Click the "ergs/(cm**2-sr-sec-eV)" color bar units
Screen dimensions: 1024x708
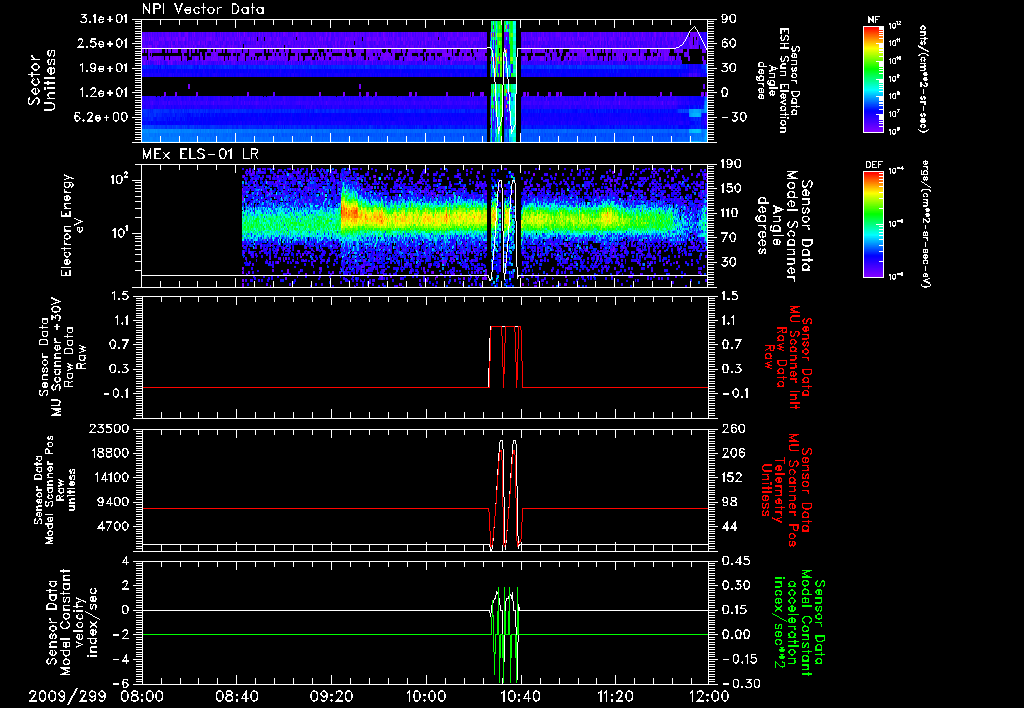925,223
